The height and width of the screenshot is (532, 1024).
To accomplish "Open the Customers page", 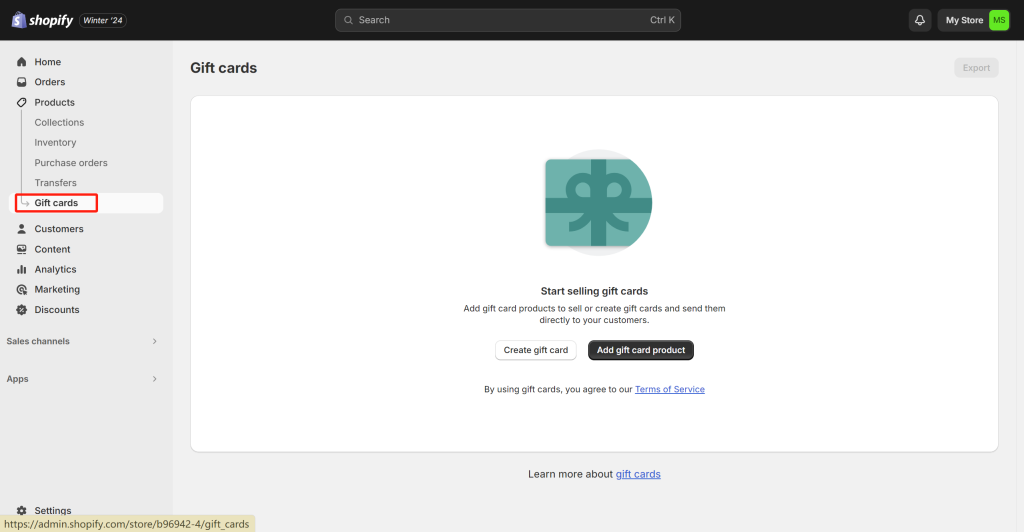I will (59, 229).
